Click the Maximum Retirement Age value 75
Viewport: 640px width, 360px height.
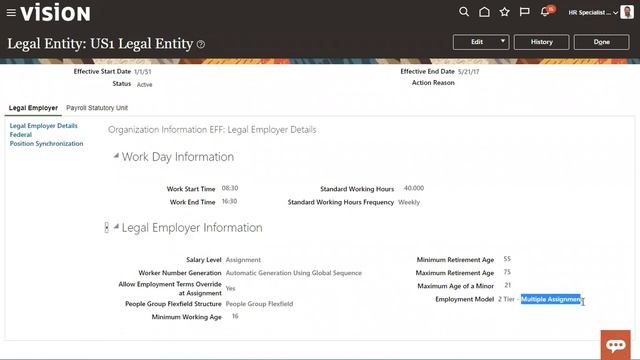click(507, 272)
